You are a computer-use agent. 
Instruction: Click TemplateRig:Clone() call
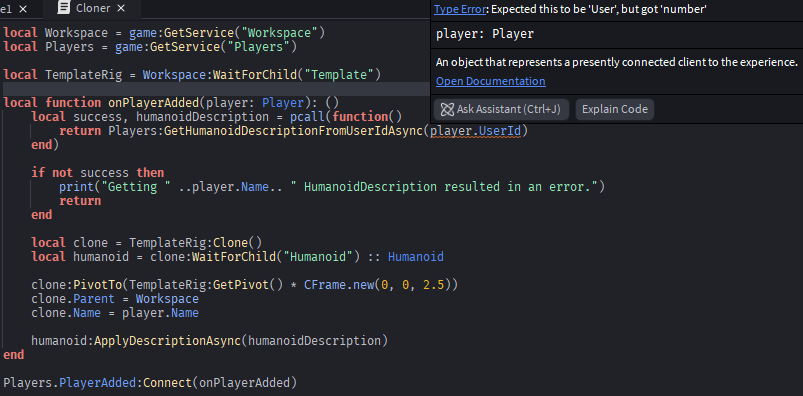(x=195, y=243)
